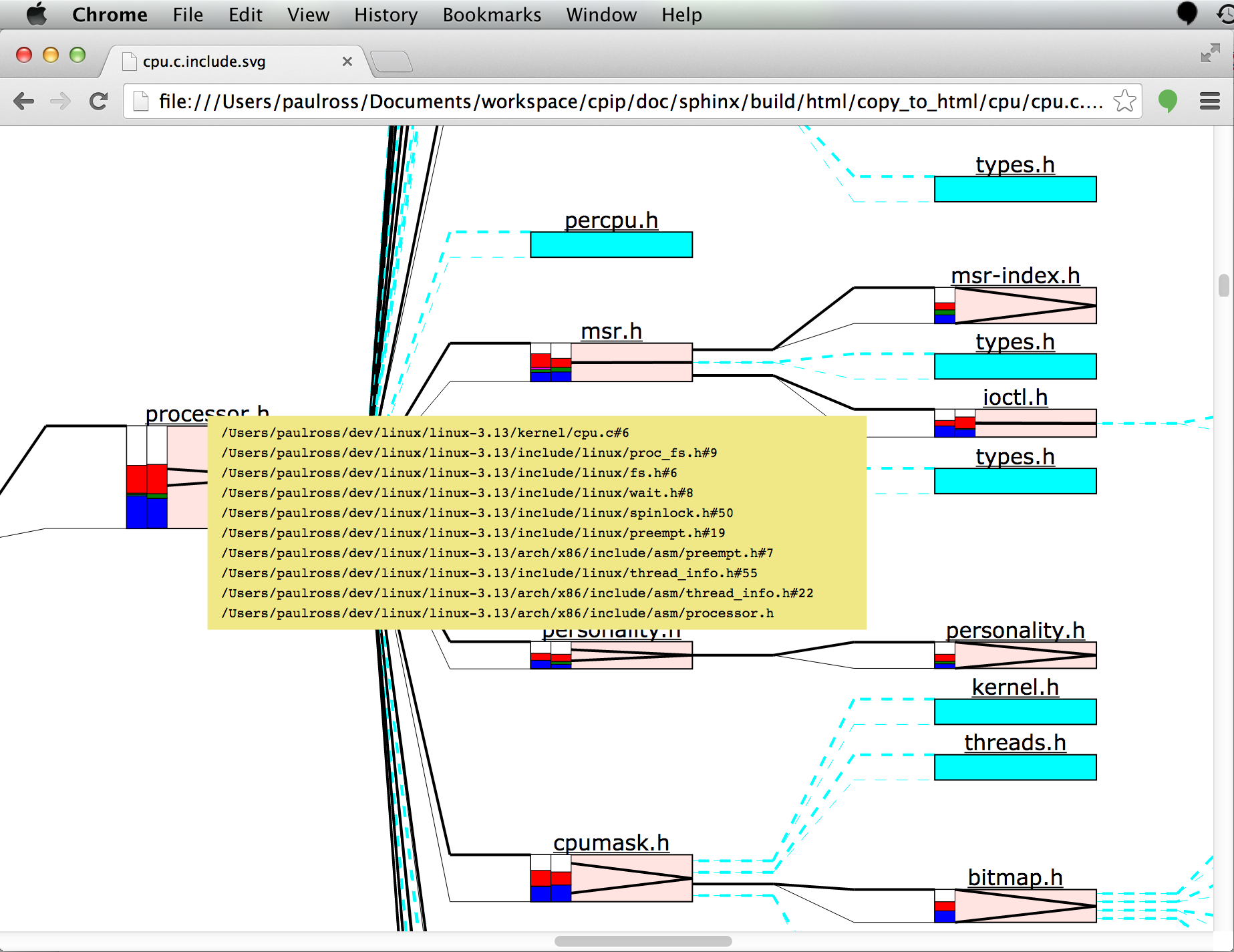Click the browser Back arrow
Viewport: 1234px width, 952px height.
(x=24, y=102)
